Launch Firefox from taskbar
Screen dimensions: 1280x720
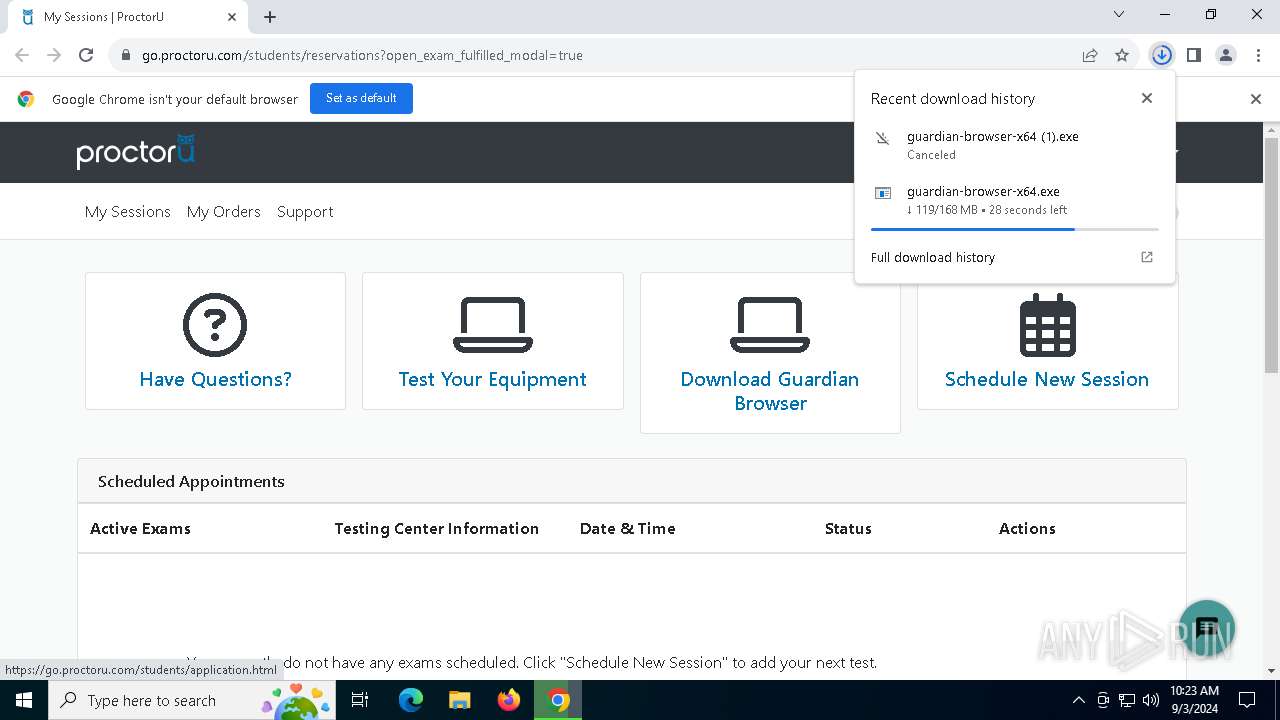pyautogui.click(x=509, y=700)
